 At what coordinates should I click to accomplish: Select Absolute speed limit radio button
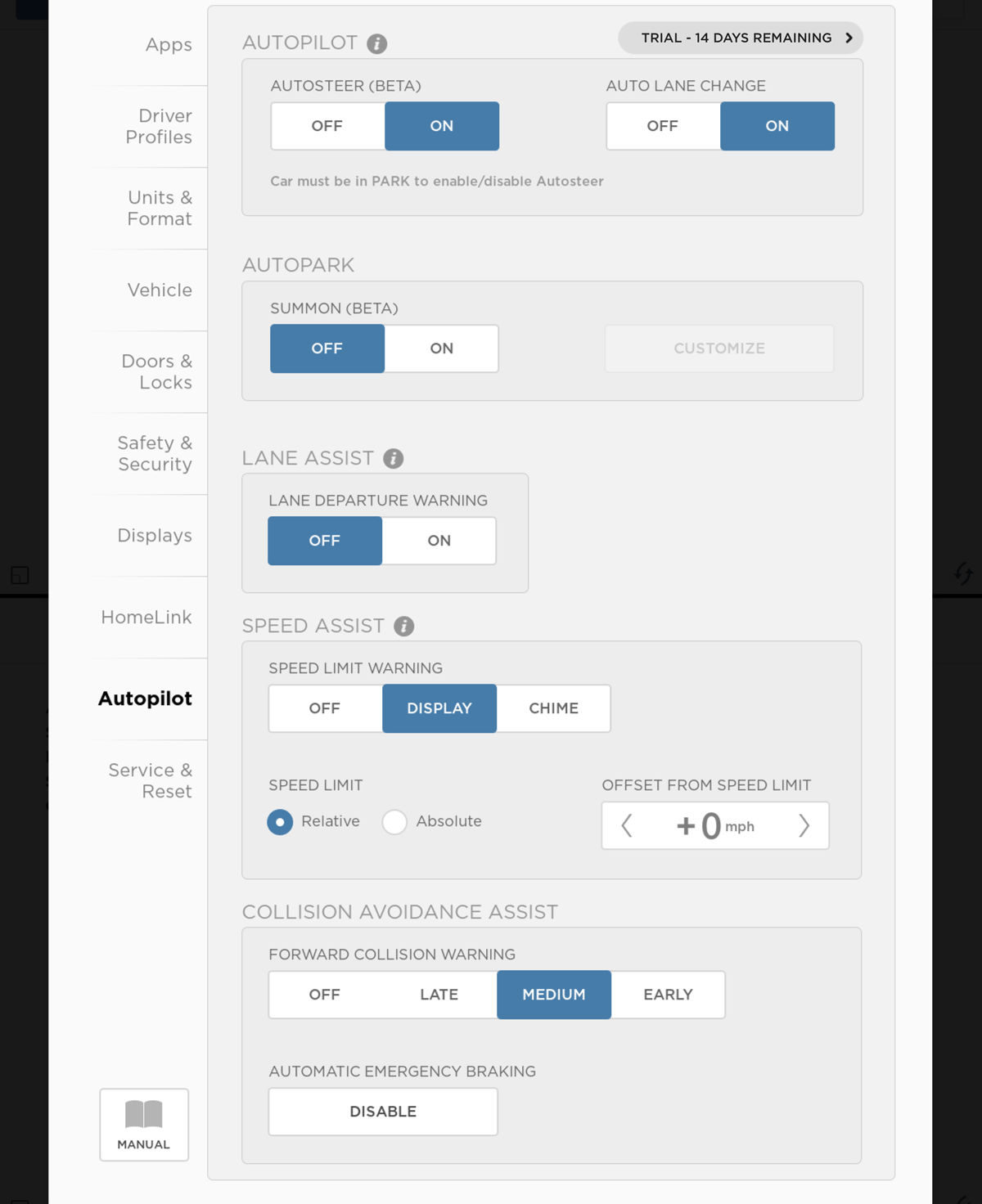click(394, 822)
